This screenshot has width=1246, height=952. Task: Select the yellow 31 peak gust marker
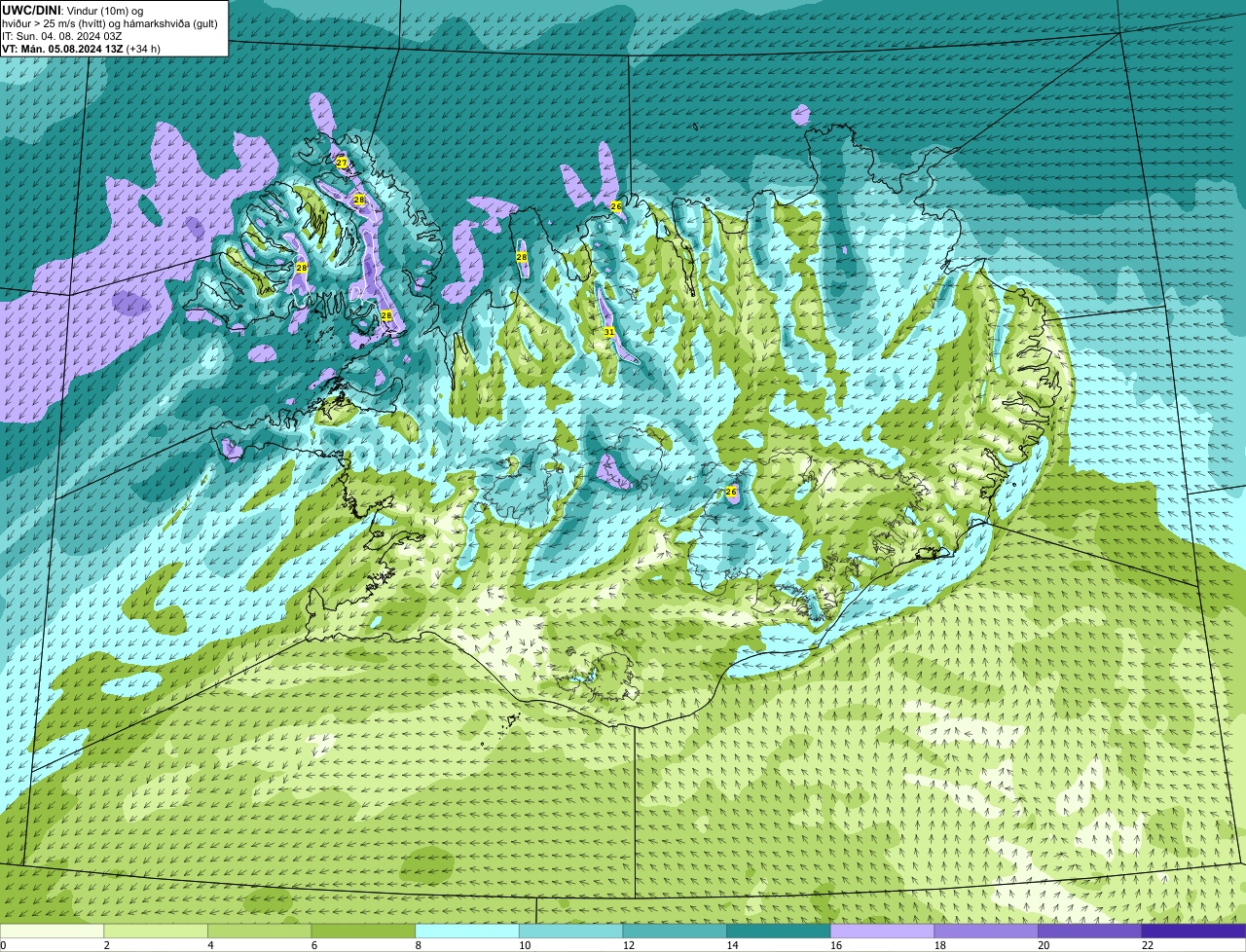609,332
